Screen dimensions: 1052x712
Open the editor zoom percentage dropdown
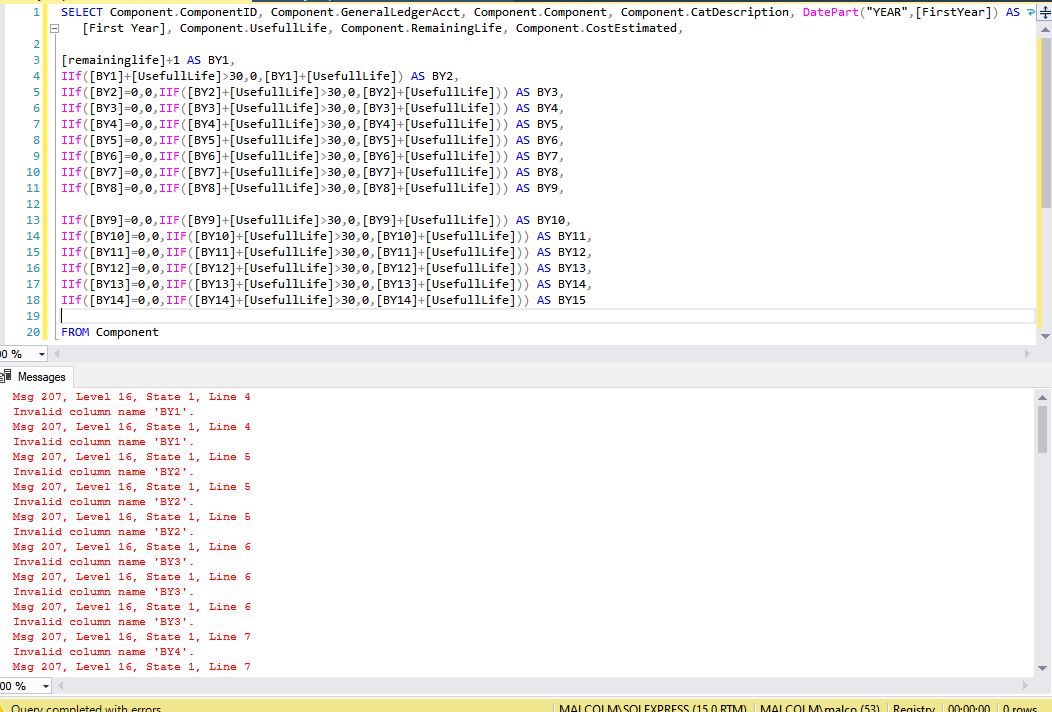(25, 353)
